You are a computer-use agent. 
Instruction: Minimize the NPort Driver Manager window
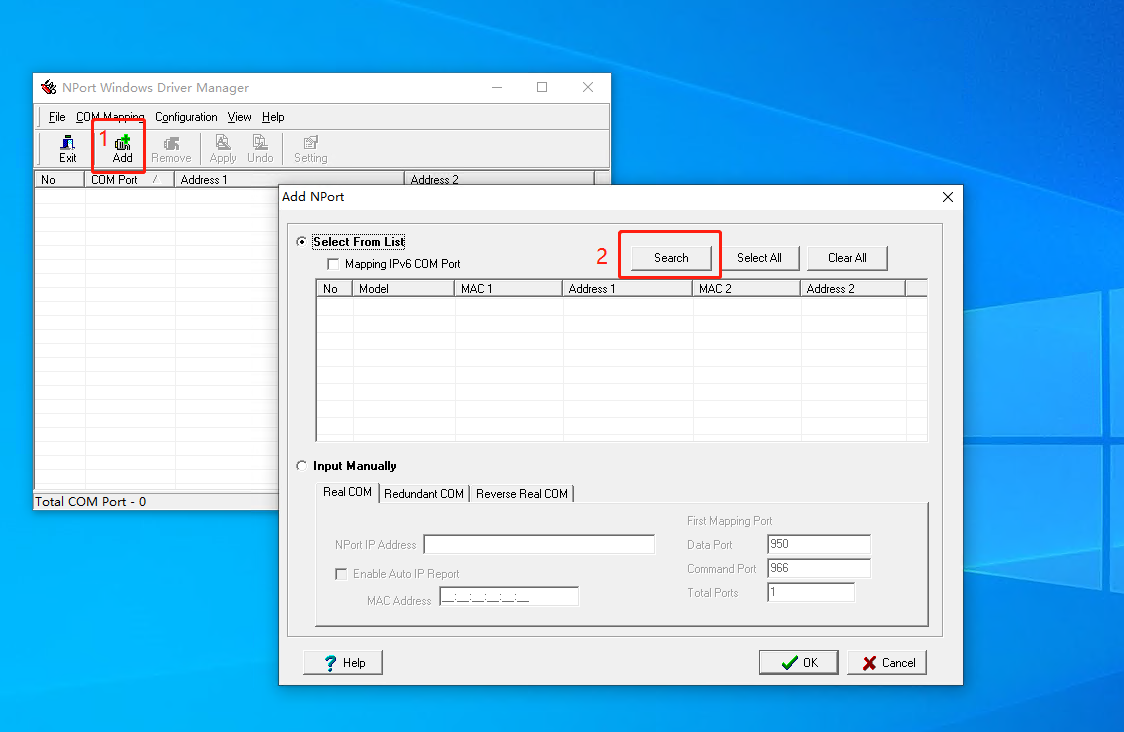(497, 87)
